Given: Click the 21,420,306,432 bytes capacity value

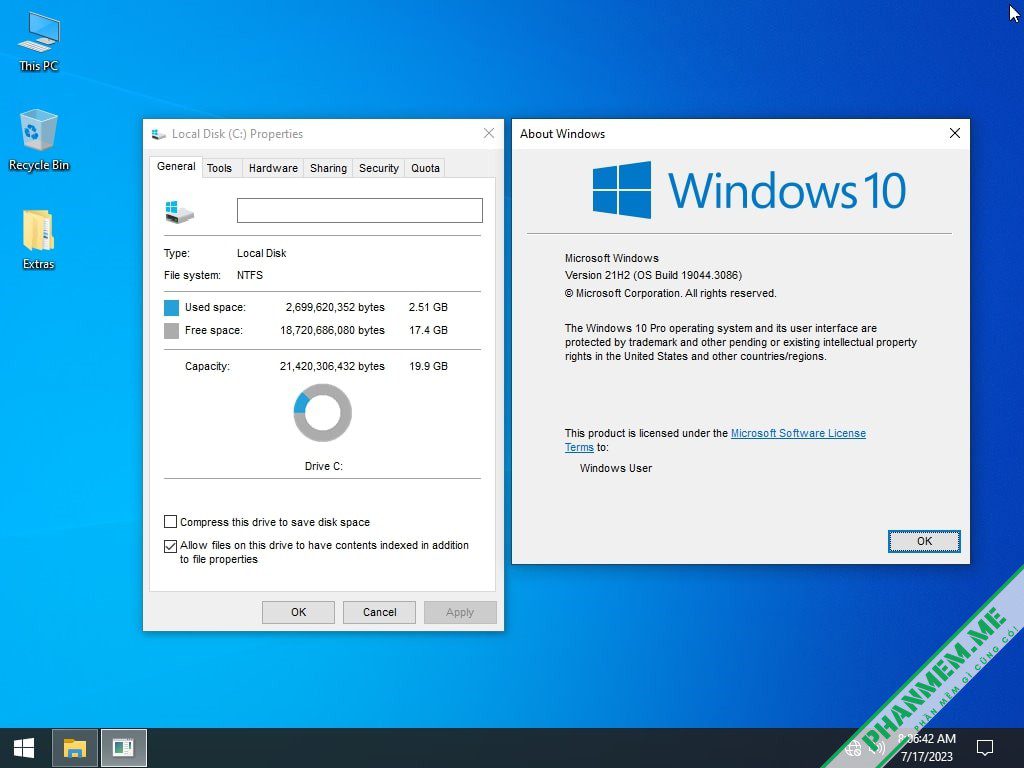Looking at the screenshot, I should pyautogui.click(x=332, y=366).
